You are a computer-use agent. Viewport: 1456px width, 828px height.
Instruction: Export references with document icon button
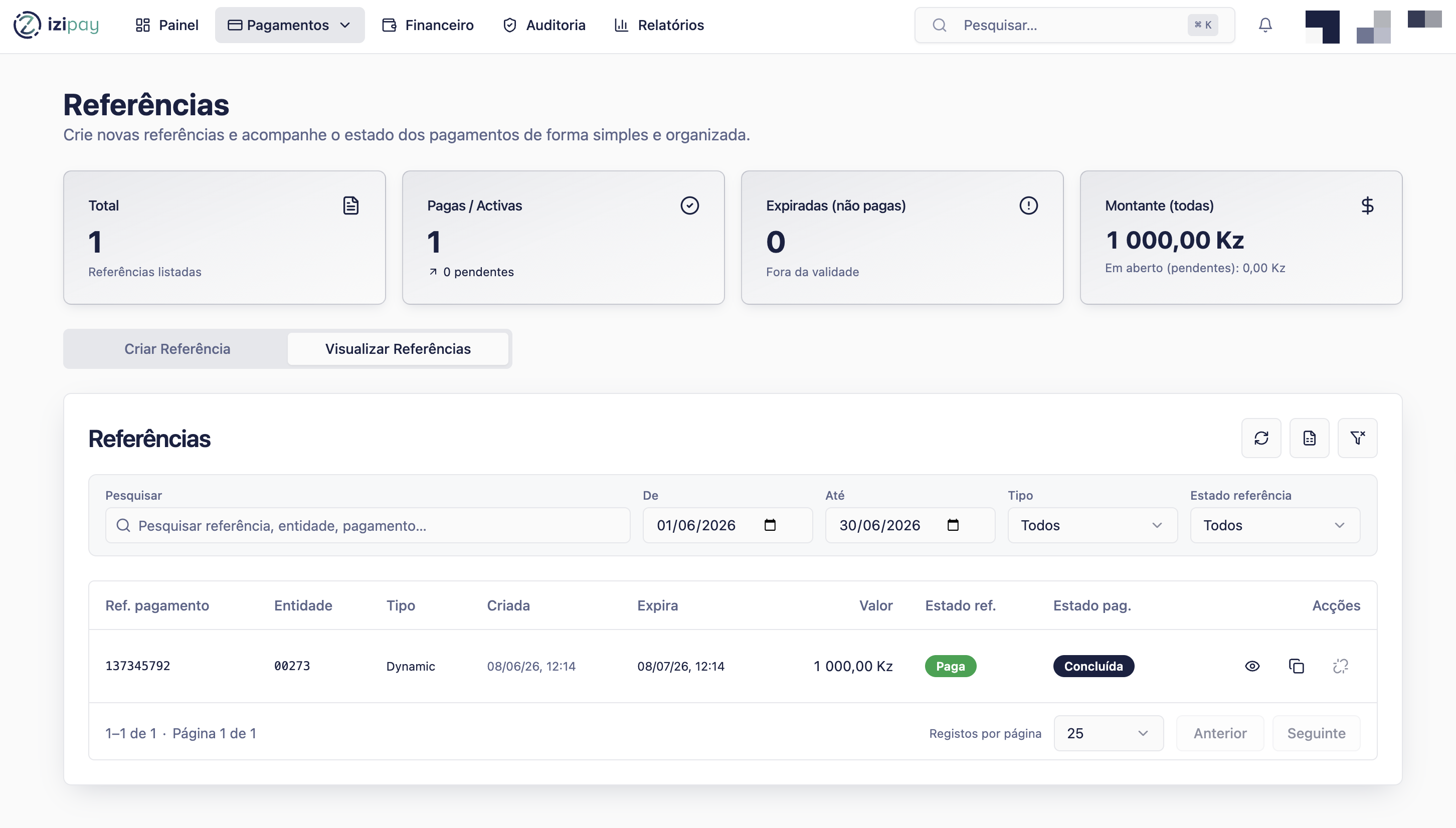1309,438
